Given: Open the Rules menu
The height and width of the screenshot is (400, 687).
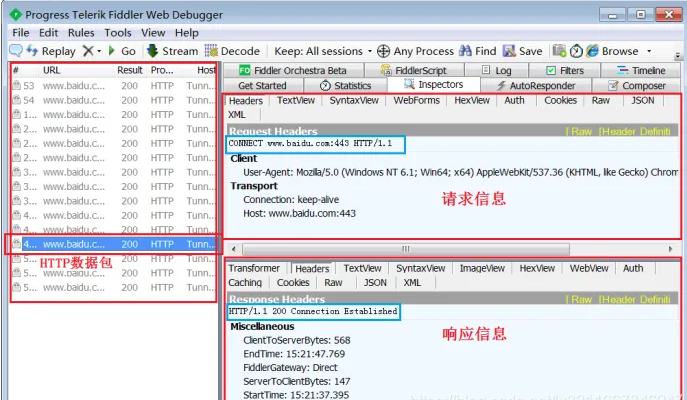Looking at the screenshot, I should point(81,33).
